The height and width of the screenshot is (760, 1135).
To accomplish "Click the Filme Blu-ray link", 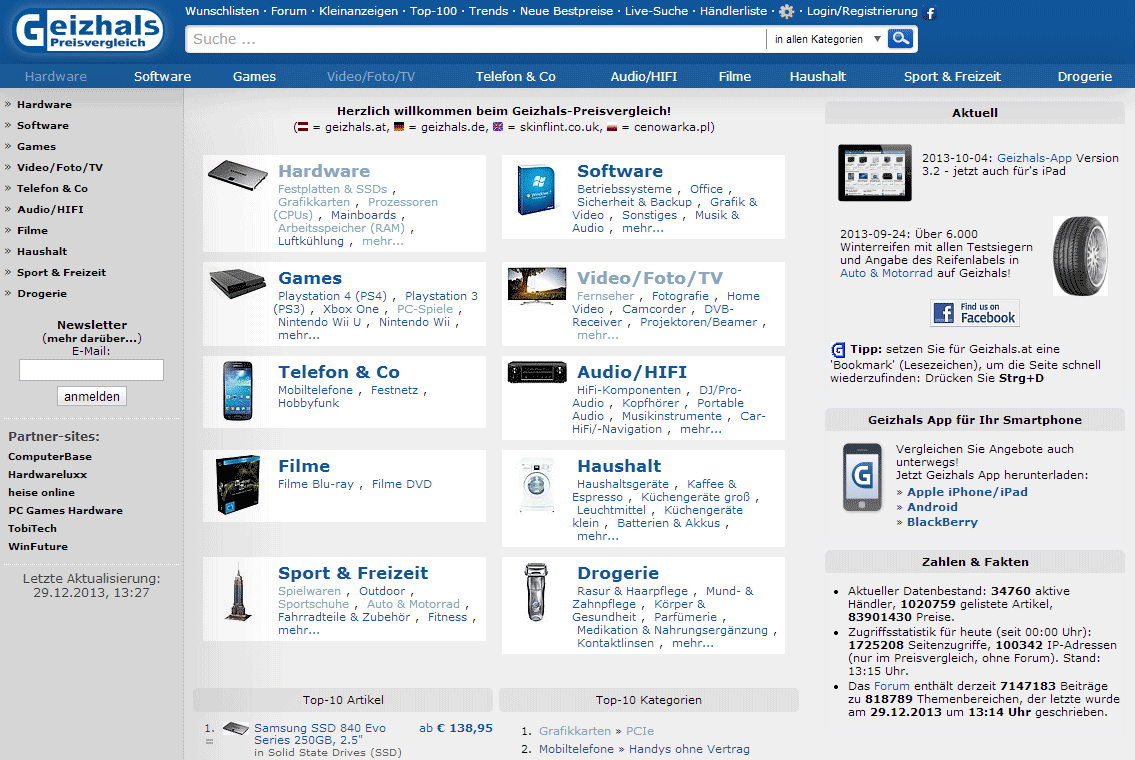I will 316,484.
